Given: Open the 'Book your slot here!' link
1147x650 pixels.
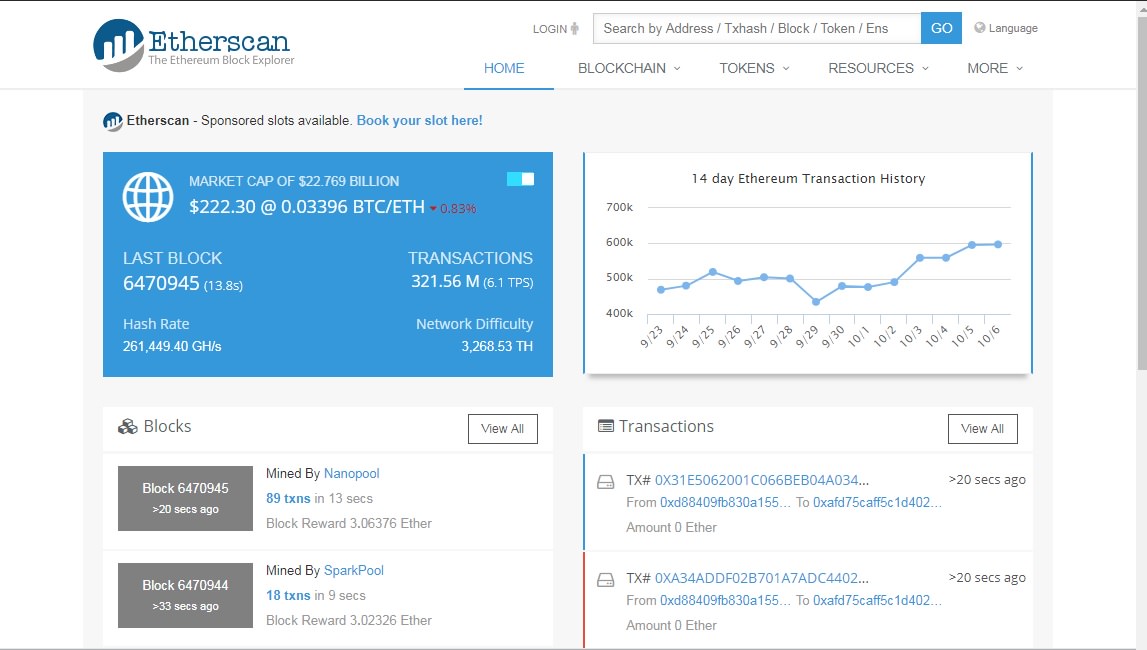Looking at the screenshot, I should click(x=419, y=121).
